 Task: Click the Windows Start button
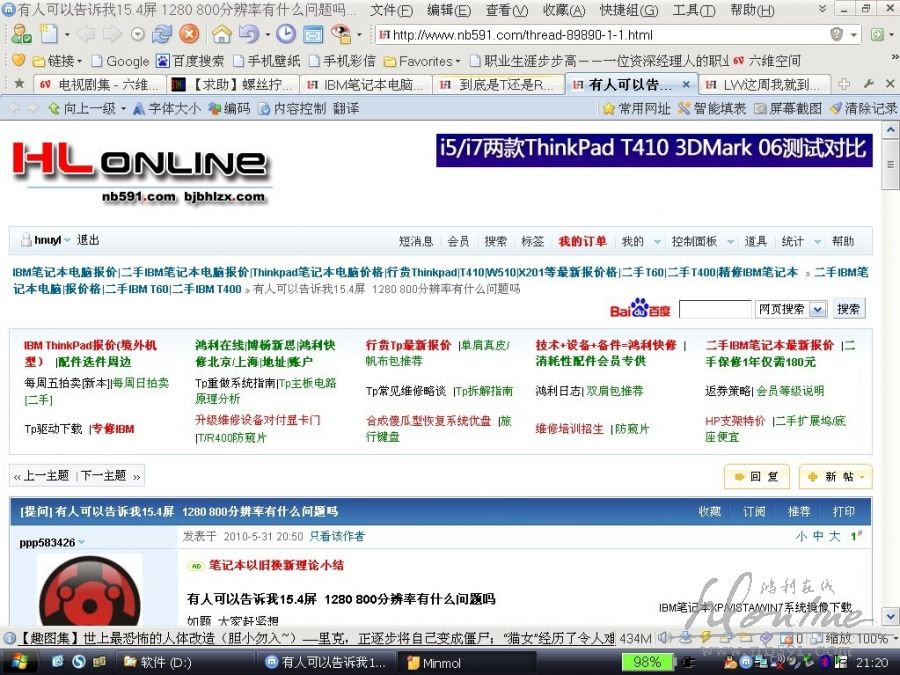pyautogui.click(x=18, y=662)
